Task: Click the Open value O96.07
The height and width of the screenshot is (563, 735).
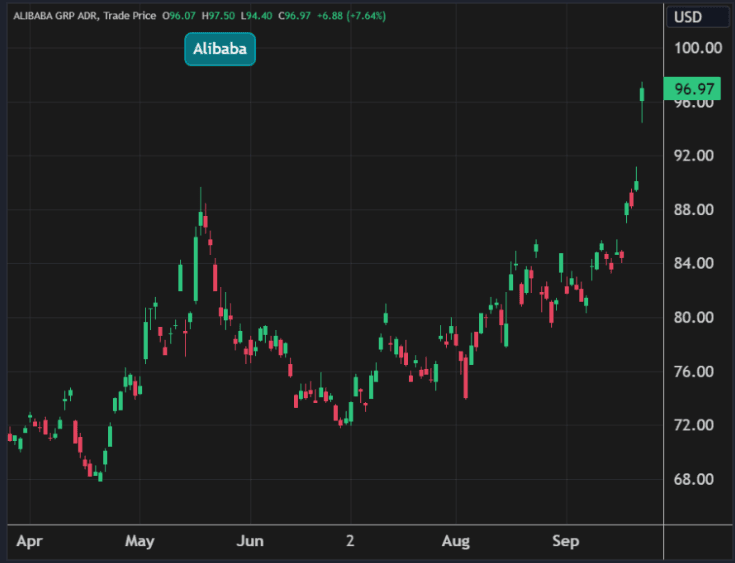Action: (x=179, y=16)
